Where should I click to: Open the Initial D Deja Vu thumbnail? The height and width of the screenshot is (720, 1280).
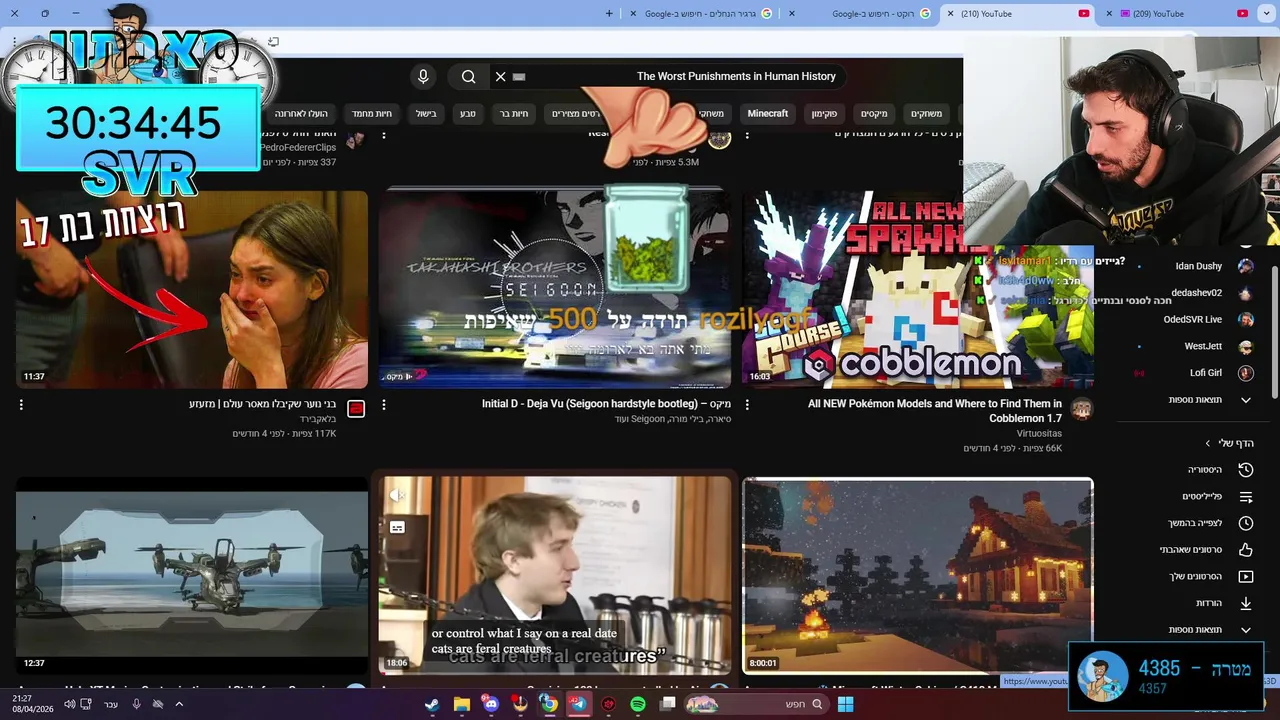(554, 289)
